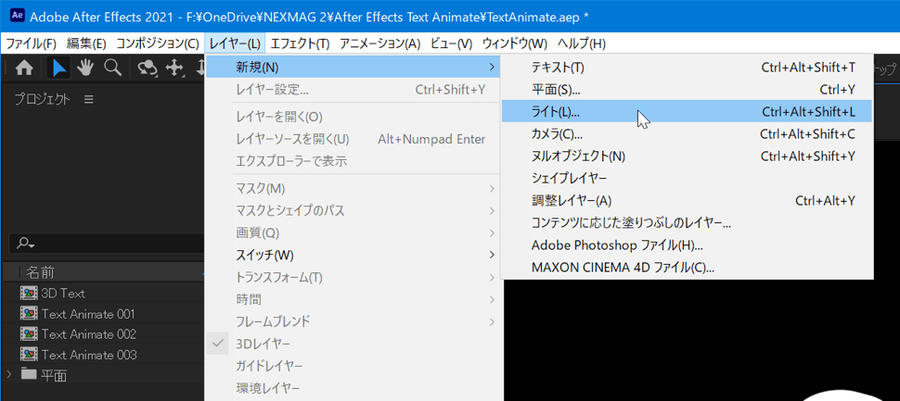Select the Hand tool
900x401 pixels.
pos(86,68)
